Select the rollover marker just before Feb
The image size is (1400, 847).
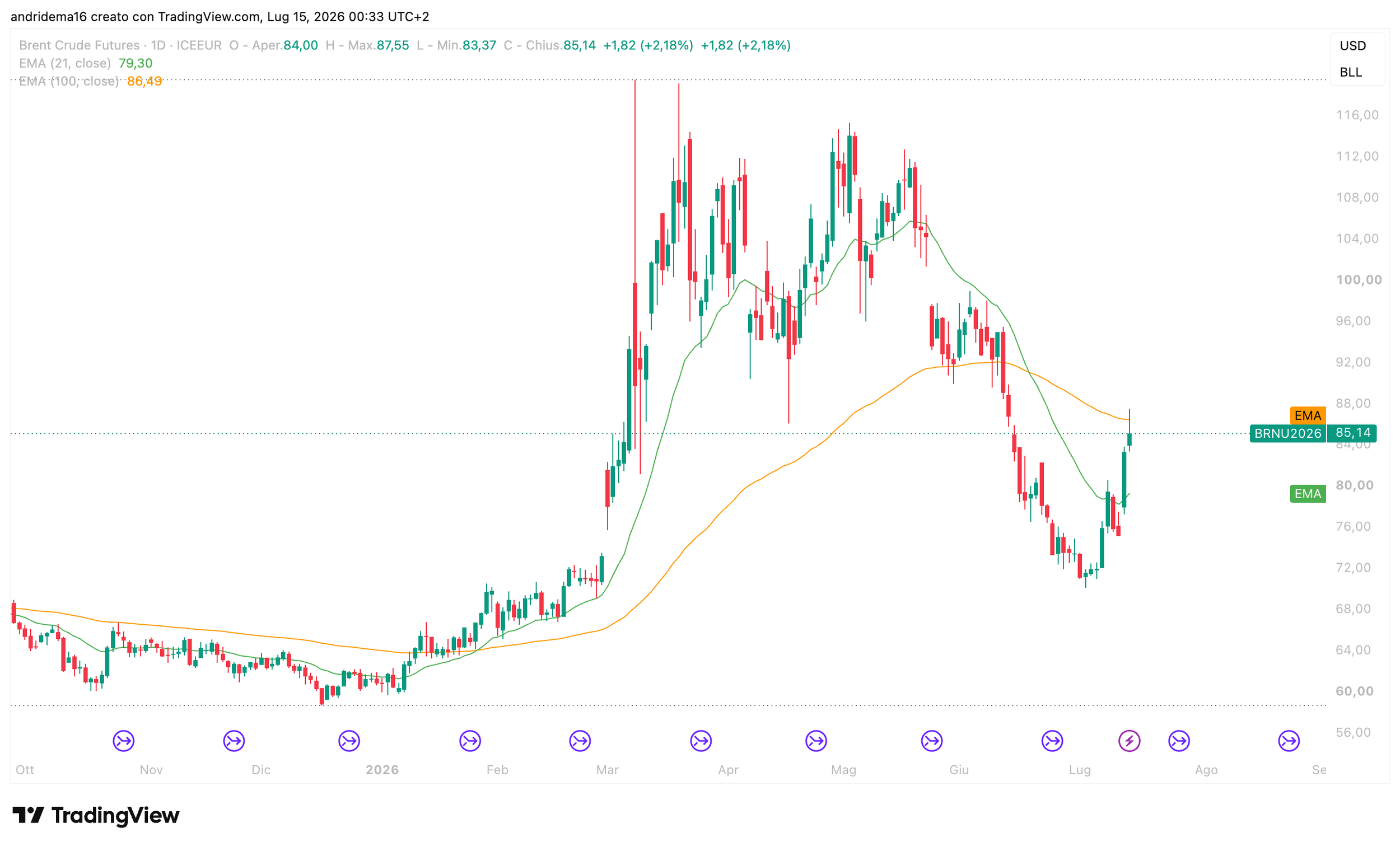470,741
